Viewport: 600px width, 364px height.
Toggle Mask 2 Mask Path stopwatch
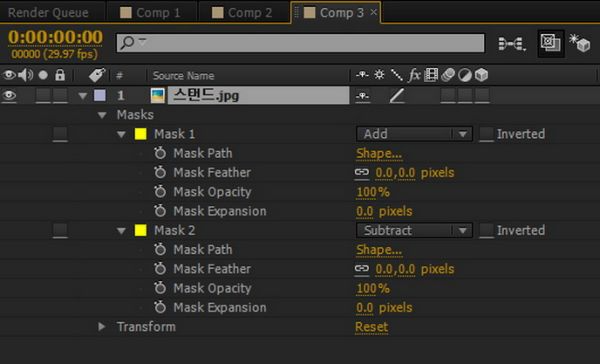point(160,250)
